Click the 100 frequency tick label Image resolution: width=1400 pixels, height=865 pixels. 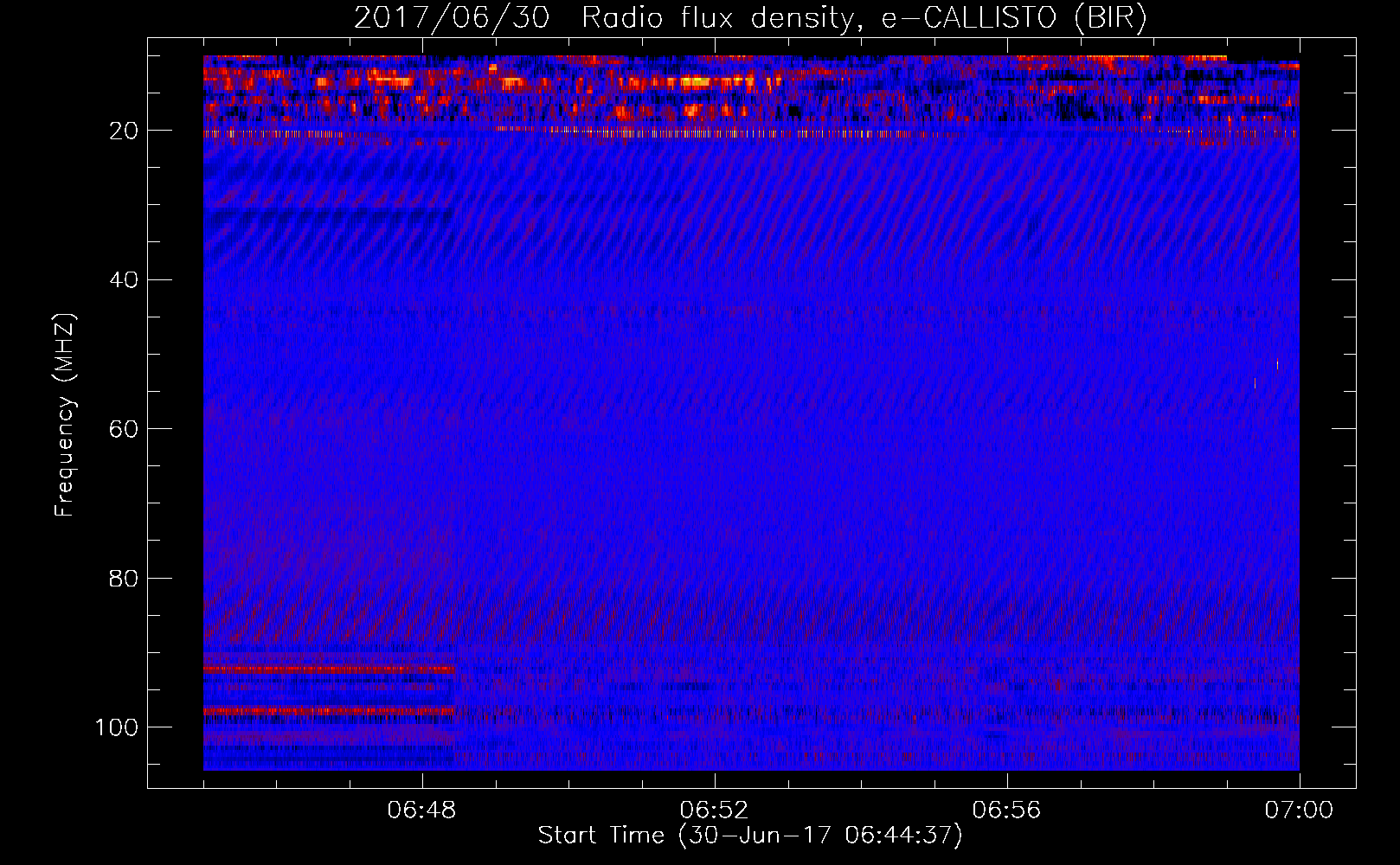tap(118, 727)
